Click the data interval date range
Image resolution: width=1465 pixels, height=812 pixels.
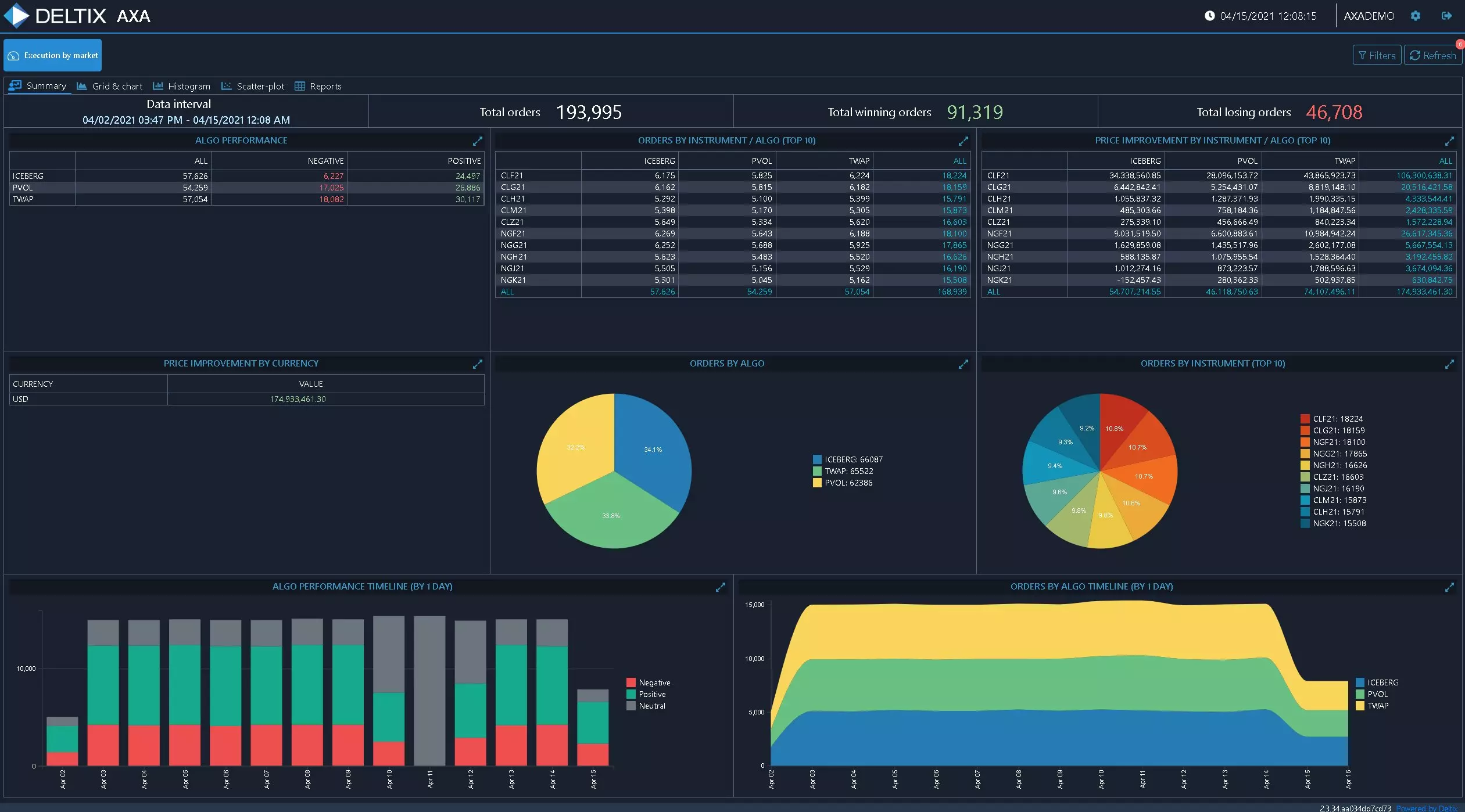[x=186, y=120]
